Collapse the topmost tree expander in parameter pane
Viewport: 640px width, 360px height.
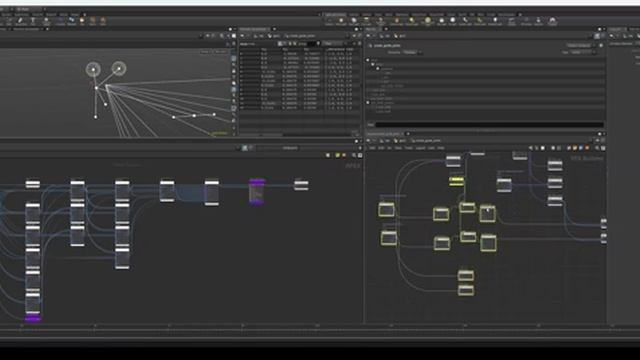click(368, 60)
